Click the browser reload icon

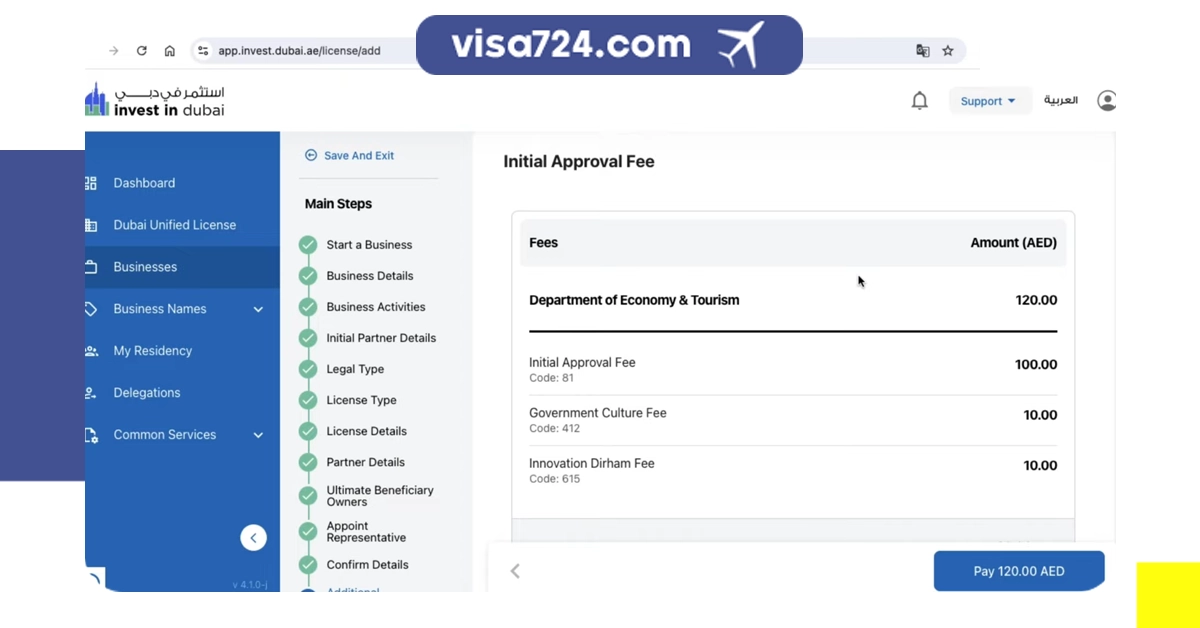[142, 51]
